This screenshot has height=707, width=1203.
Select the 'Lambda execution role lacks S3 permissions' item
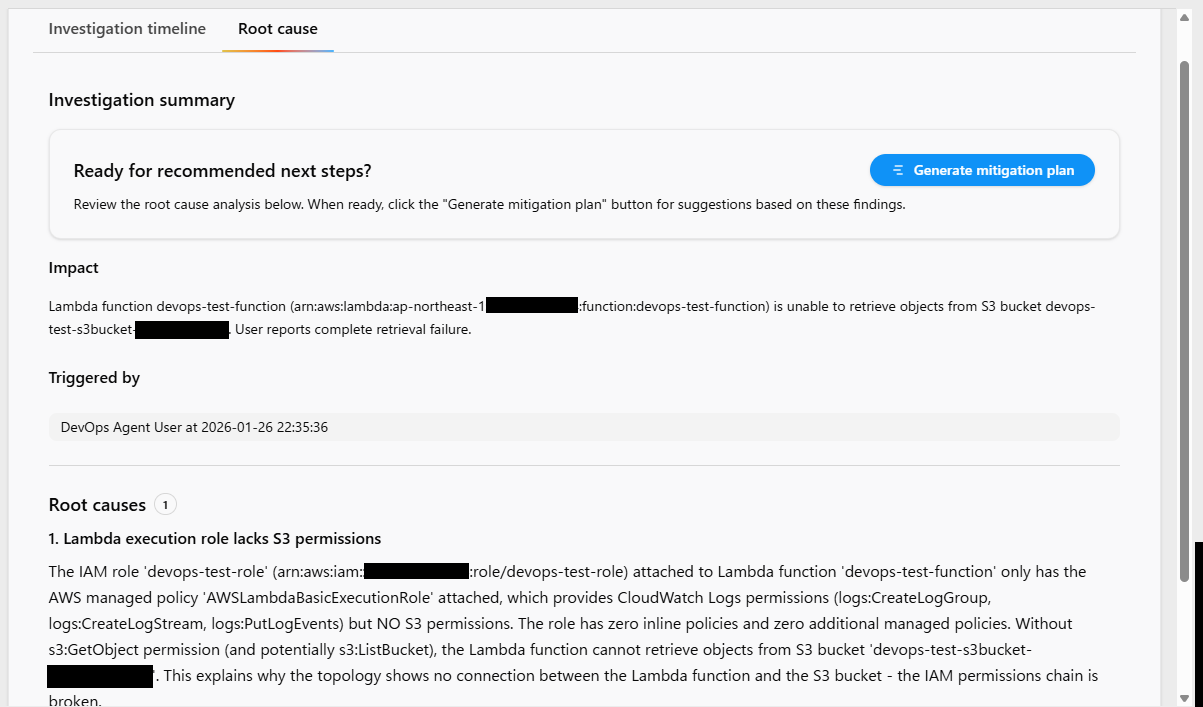214,539
